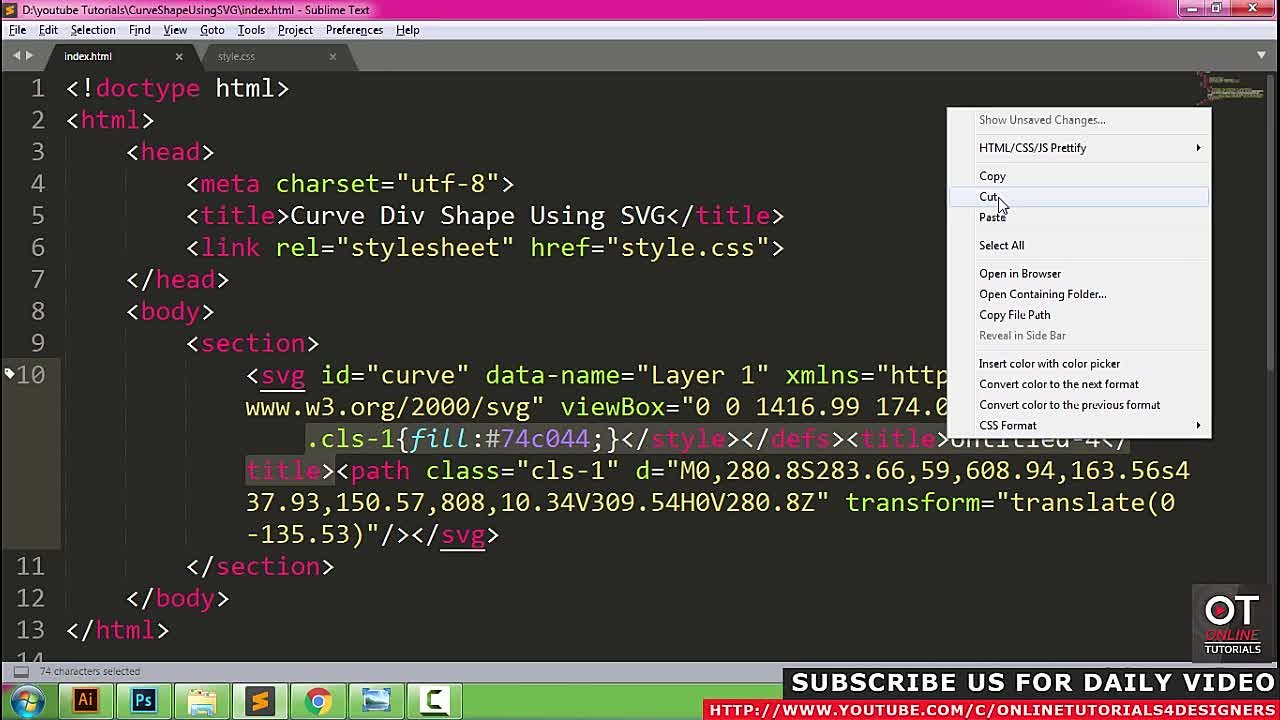Open Camtasia from the taskbar
Viewport: 1280px width, 720px height.
[x=434, y=701]
